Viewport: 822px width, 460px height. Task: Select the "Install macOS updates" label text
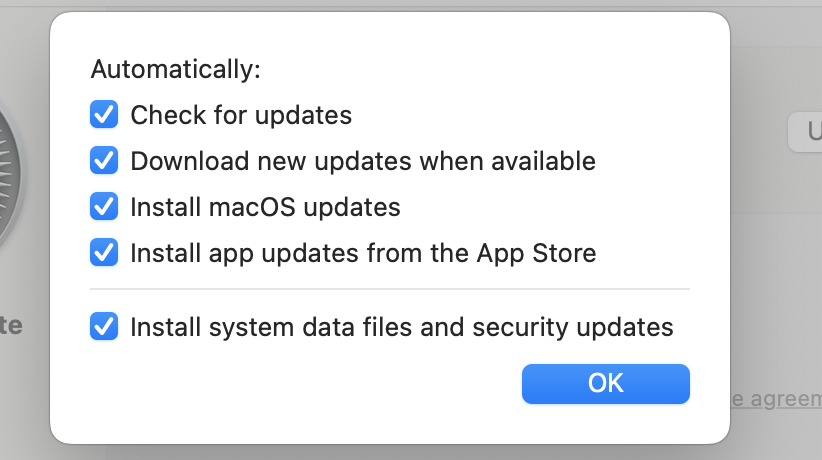point(265,207)
